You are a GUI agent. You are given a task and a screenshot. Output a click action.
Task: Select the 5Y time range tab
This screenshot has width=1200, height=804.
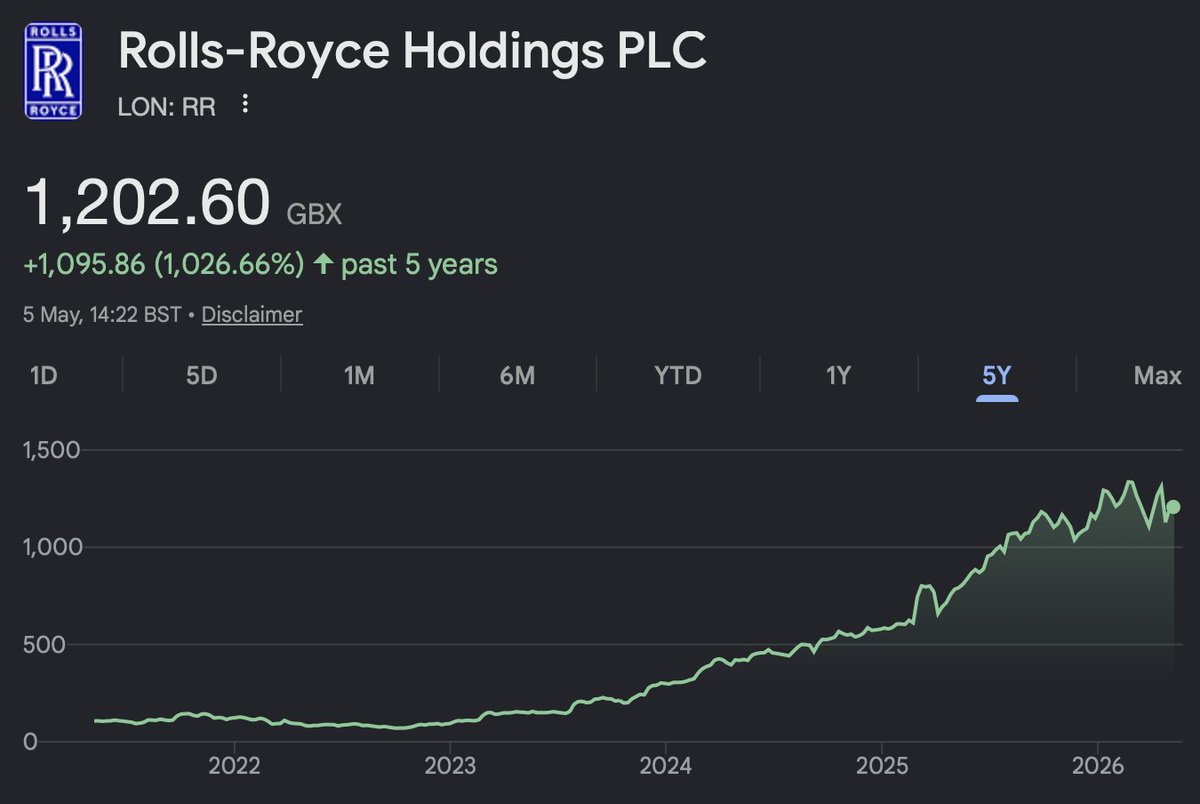(997, 376)
